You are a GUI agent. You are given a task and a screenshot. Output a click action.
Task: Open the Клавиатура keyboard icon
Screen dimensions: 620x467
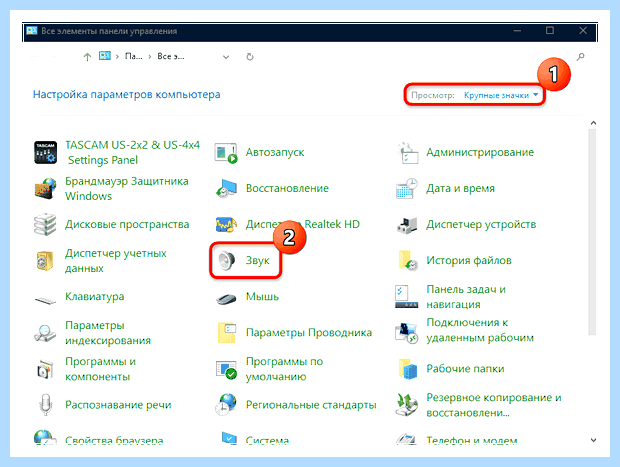(45, 300)
